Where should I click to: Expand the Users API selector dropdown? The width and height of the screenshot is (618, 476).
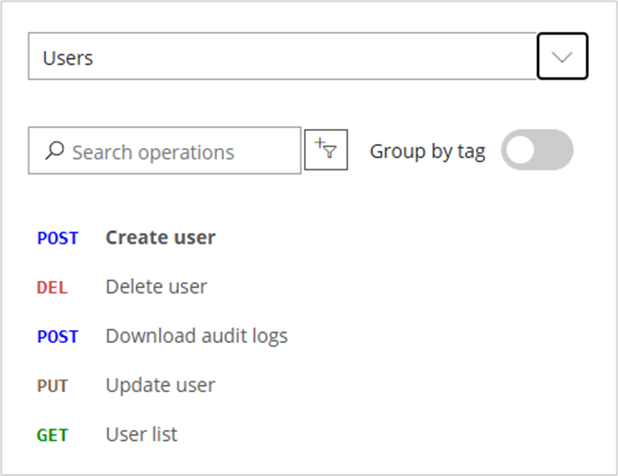tap(562, 57)
